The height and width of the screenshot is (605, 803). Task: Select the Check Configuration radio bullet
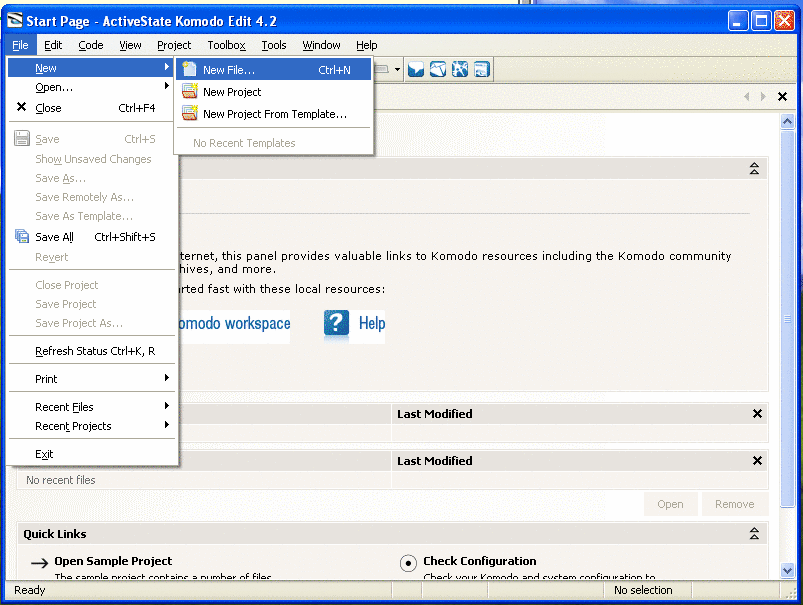(x=408, y=563)
